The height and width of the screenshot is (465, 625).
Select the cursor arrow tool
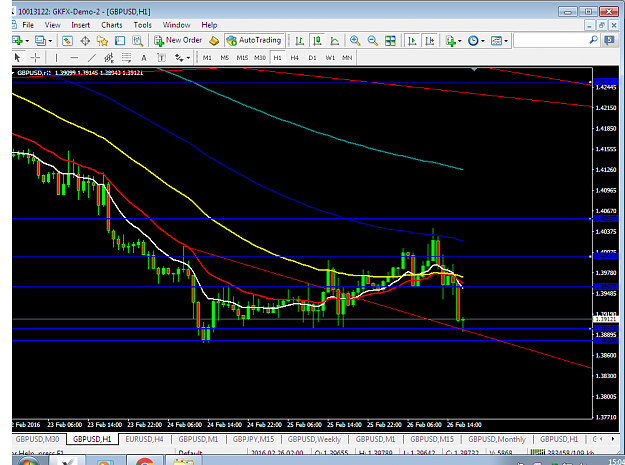pos(17,58)
